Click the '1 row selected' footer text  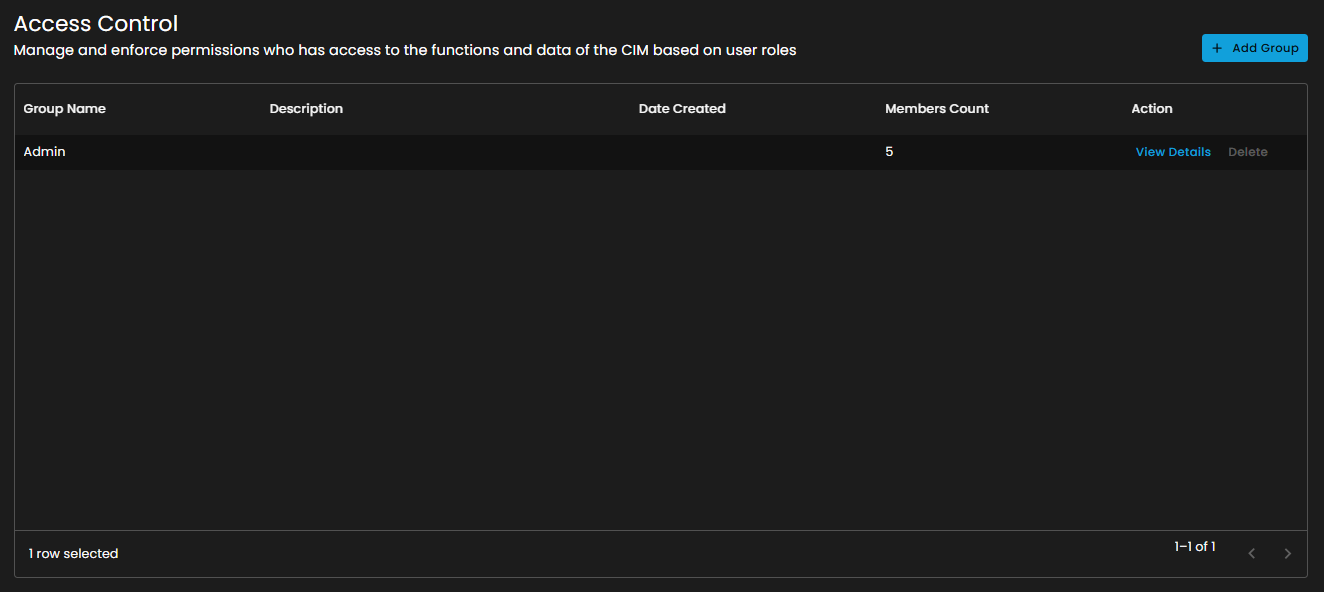click(x=73, y=554)
